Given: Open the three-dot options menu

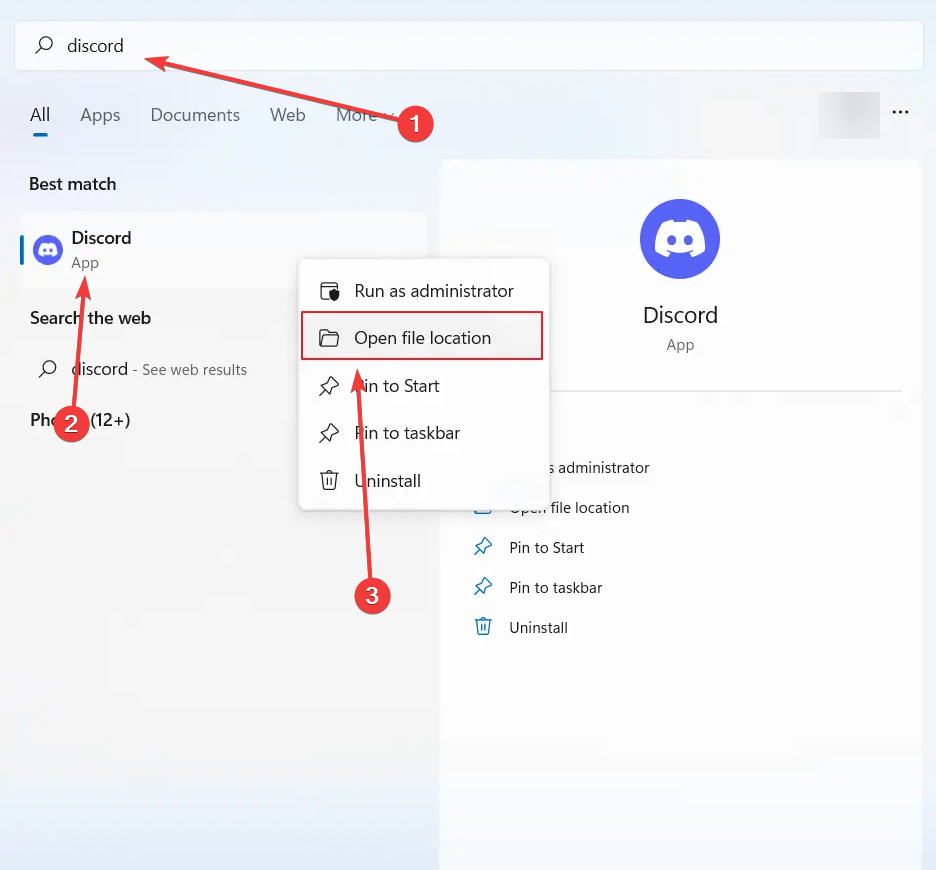Looking at the screenshot, I should point(900,112).
